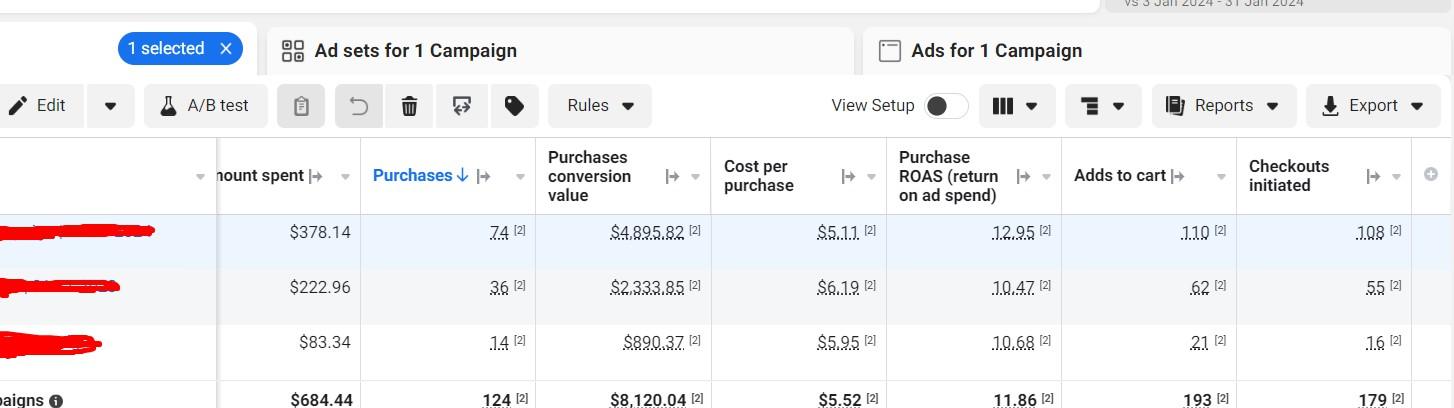This screenshot has height=408, width=1454.
Task: Click the 14 purchases value
Action: [x=499, y=344]
